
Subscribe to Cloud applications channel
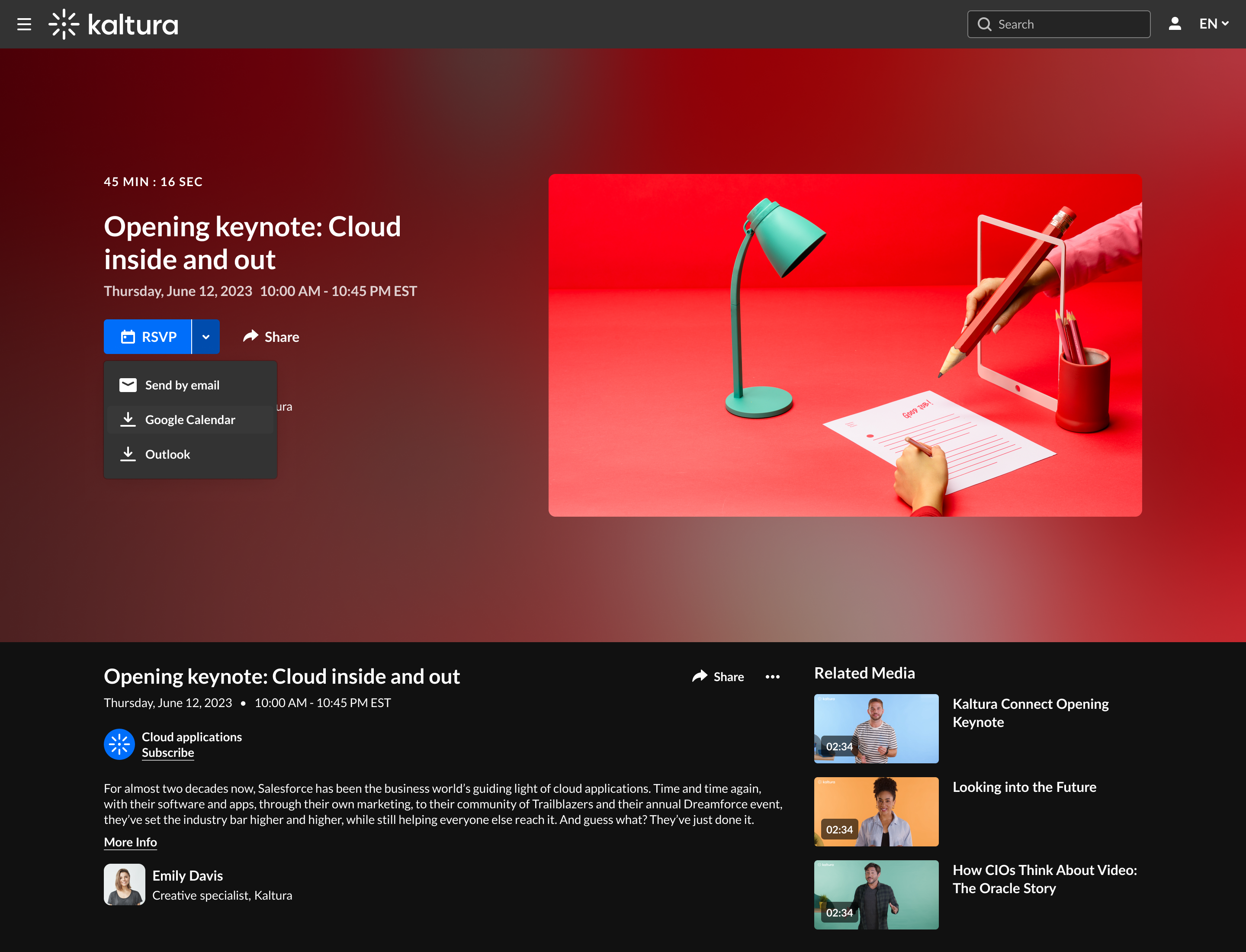pyautogui.click(x=168, y=753)
